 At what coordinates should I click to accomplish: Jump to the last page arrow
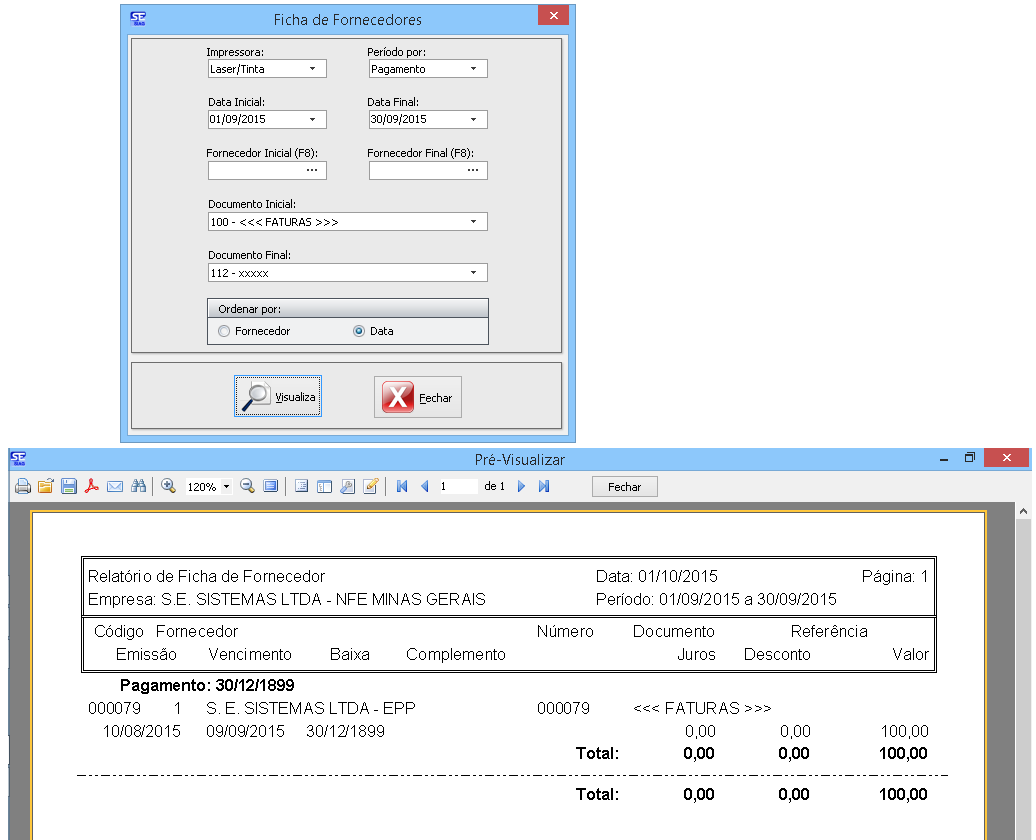pos(544,486)
